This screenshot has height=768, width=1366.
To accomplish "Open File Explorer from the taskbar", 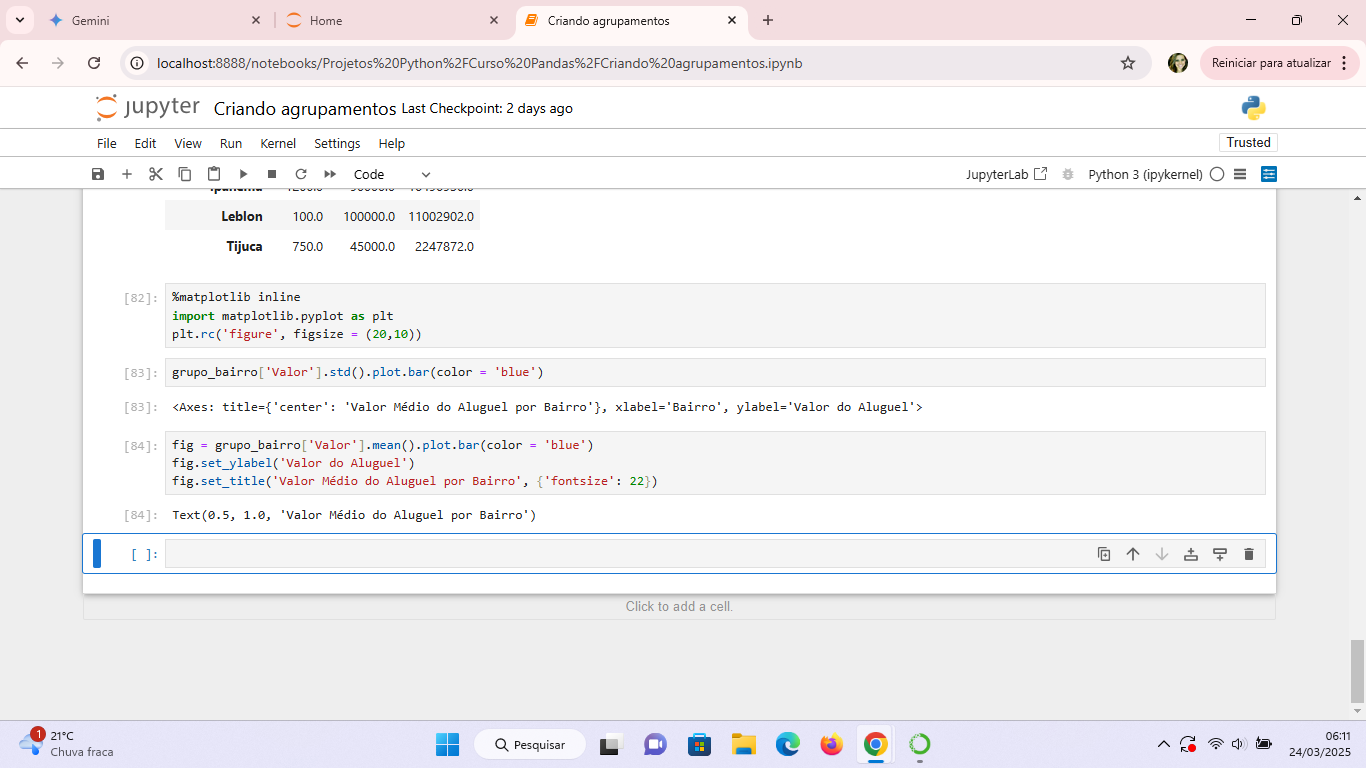I will [x=743, y=744].
